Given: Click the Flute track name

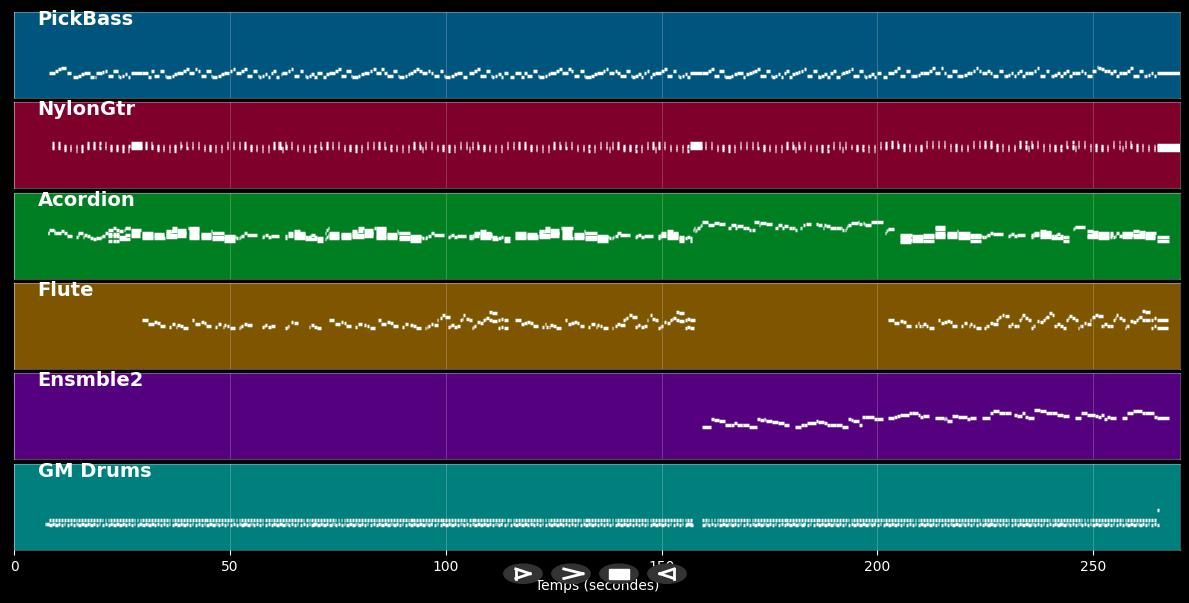Looking at the screenshot, I should point(65,290).
